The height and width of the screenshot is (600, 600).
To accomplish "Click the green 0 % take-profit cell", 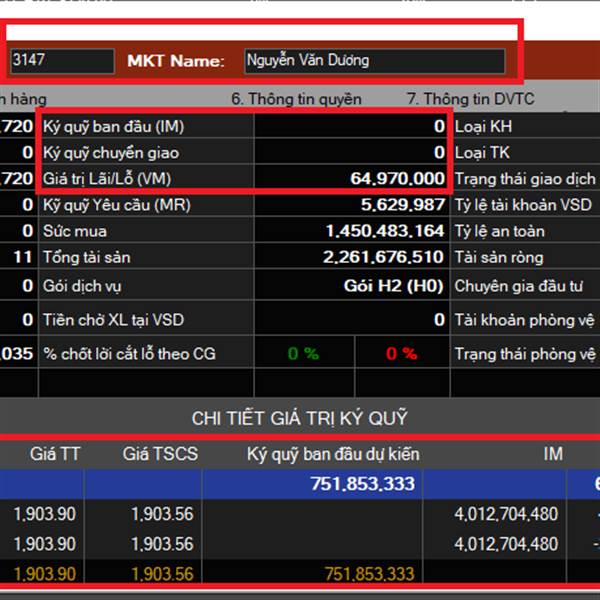I will [303, 354].
